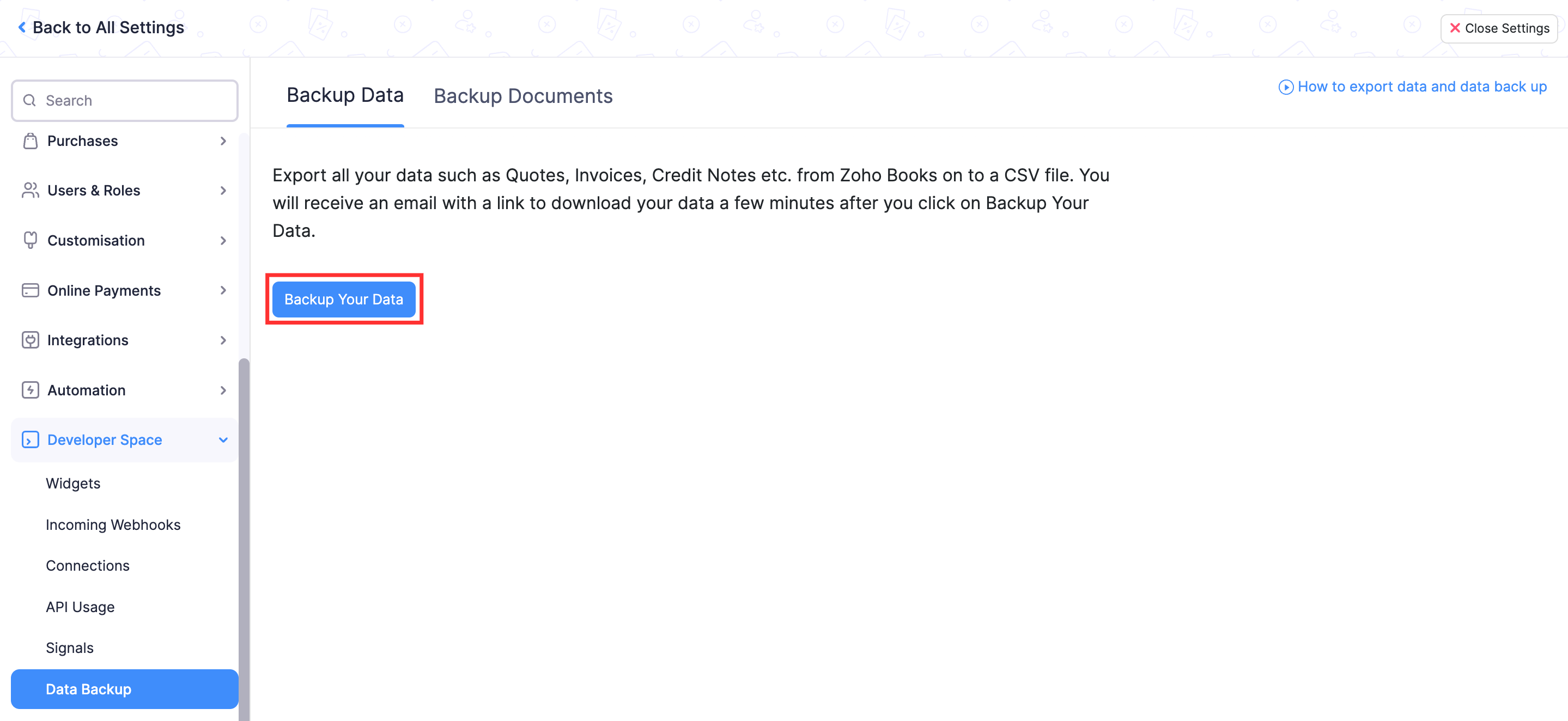Select the Signals menu item
Viewport: 1568px width, 721px height.
[x=69, y=647]
